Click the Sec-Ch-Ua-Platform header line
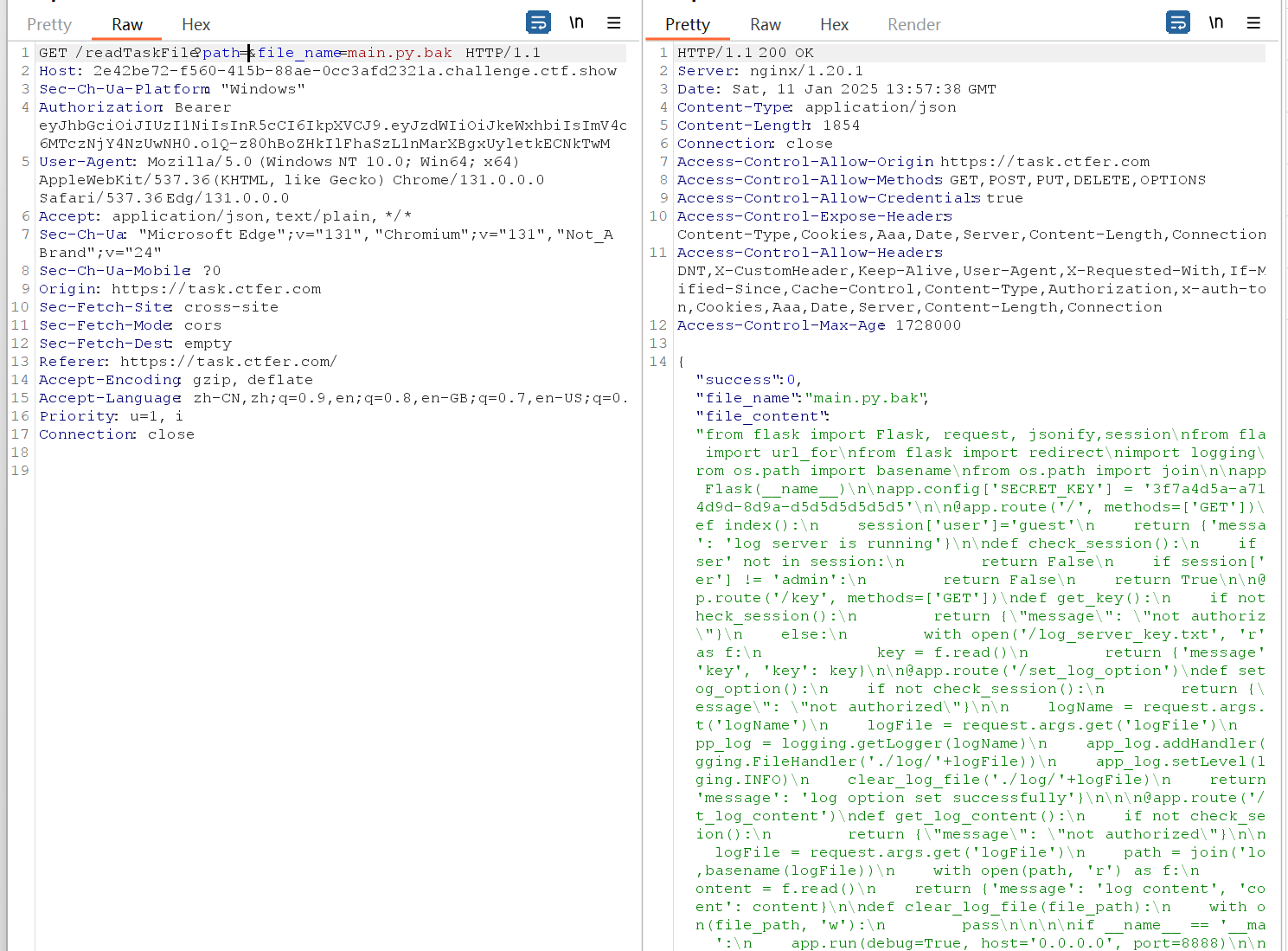This screenshot has width=1288, height=951. [172, 89]
